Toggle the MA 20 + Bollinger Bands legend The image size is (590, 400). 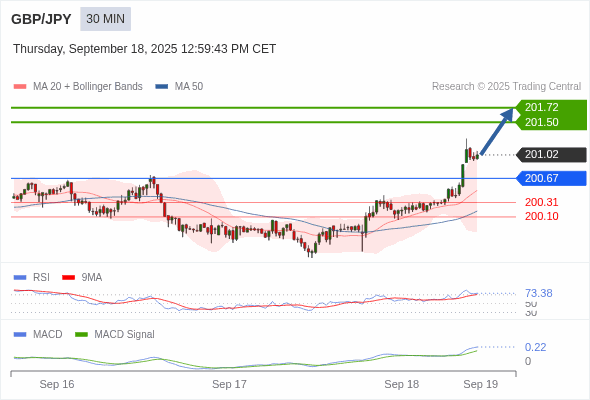[x=78, y=87]
